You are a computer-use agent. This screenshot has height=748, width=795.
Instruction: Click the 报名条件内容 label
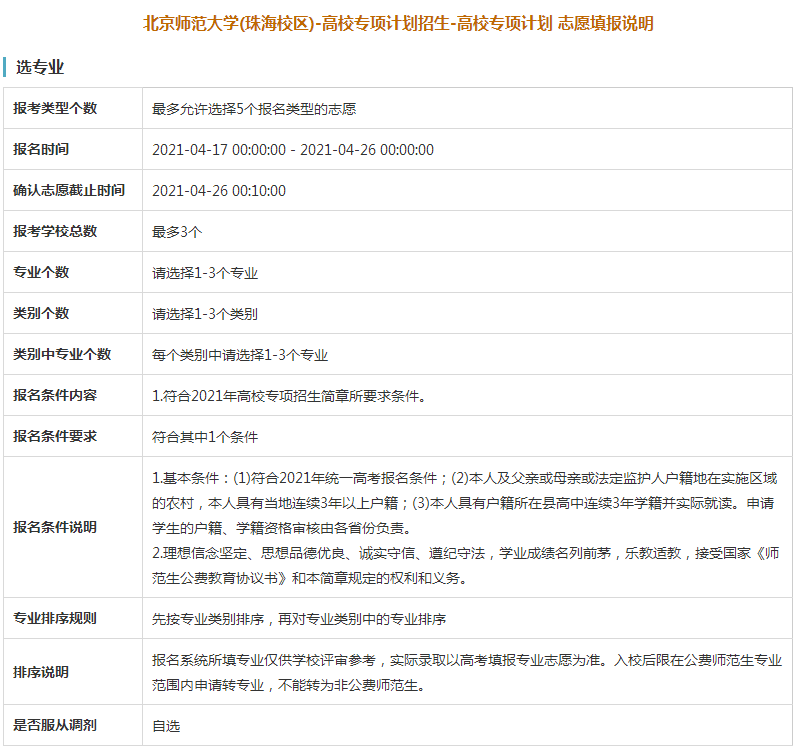pos(55,396)
